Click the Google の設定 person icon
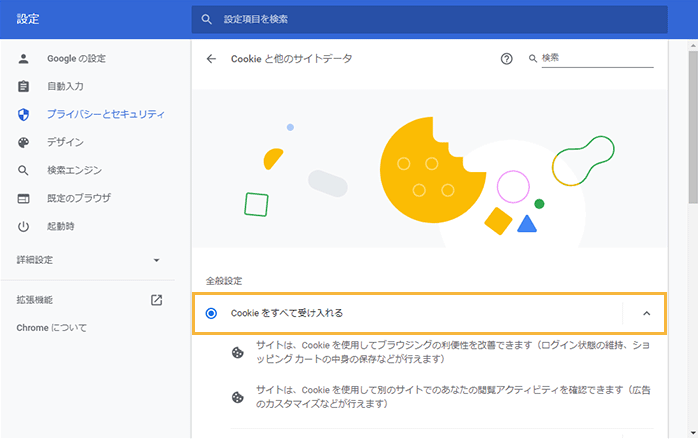This screenshot has width=698, height=439. [24, 58]
